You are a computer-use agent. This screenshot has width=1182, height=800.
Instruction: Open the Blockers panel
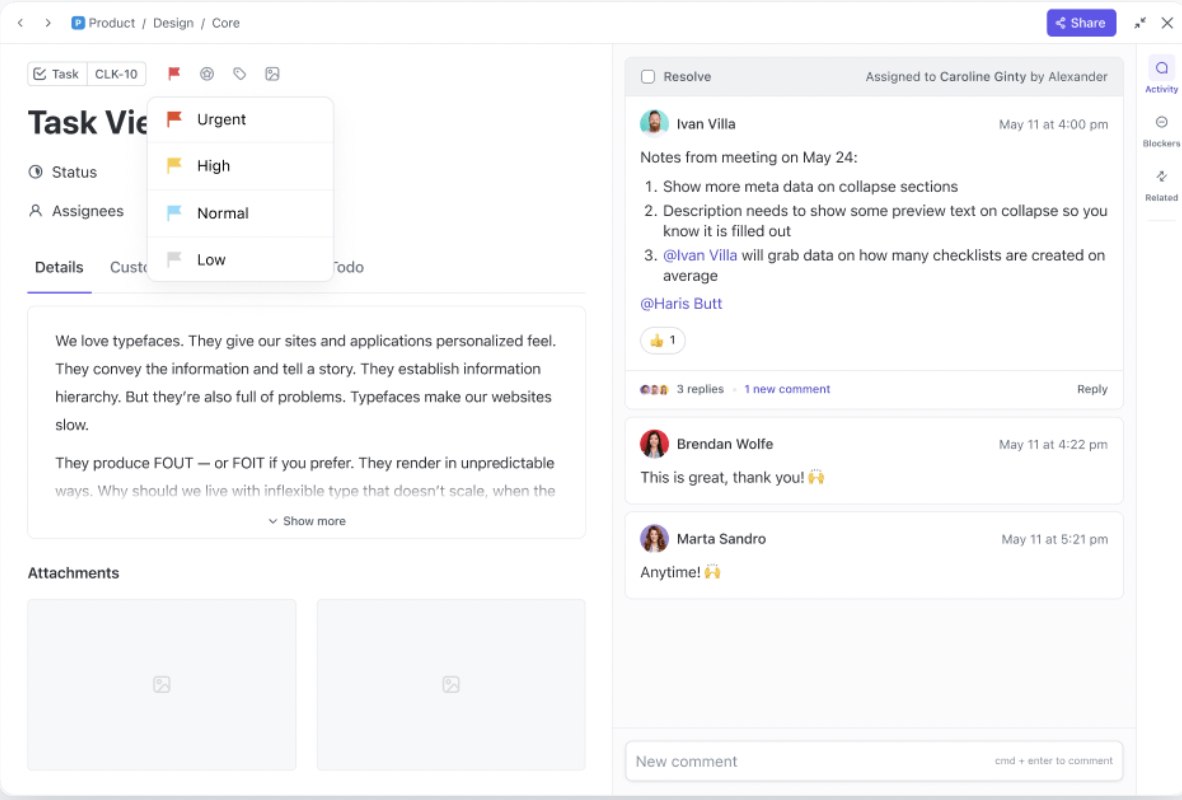pyautogui.click(x=1160, y=130)
